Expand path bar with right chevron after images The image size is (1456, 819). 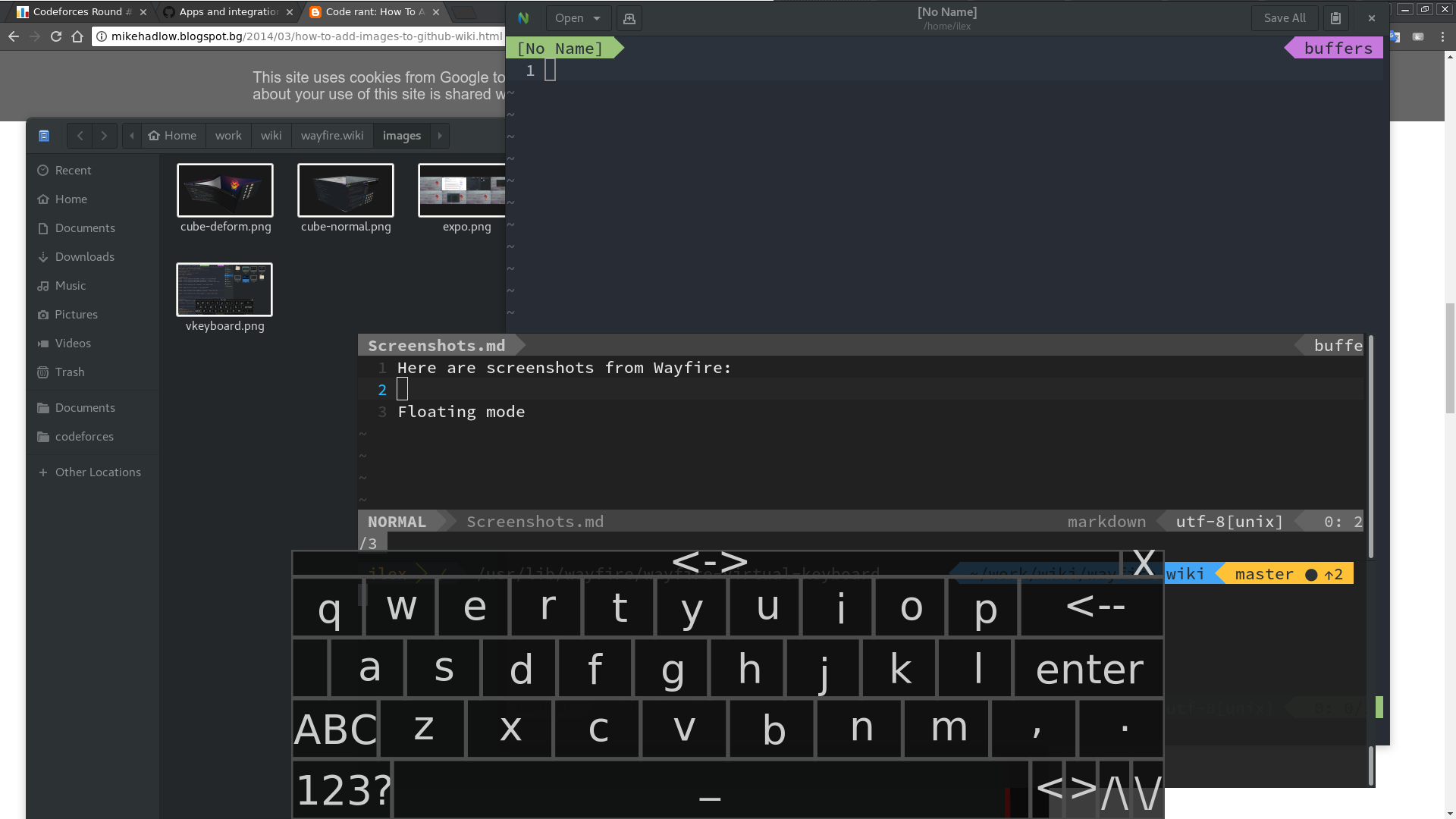point(440,136)
